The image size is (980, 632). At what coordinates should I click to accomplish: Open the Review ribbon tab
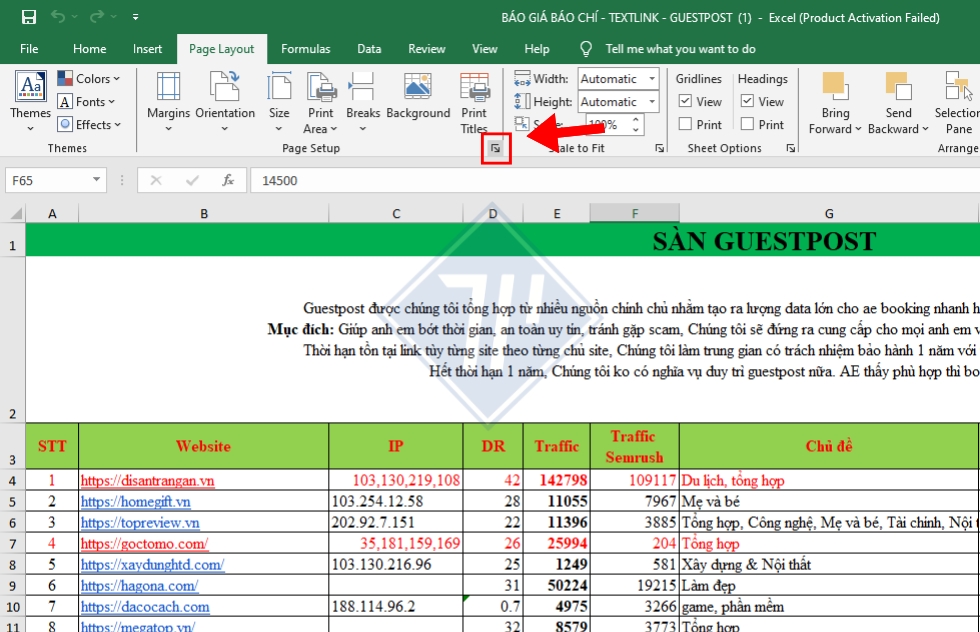(x=426, y=48)
